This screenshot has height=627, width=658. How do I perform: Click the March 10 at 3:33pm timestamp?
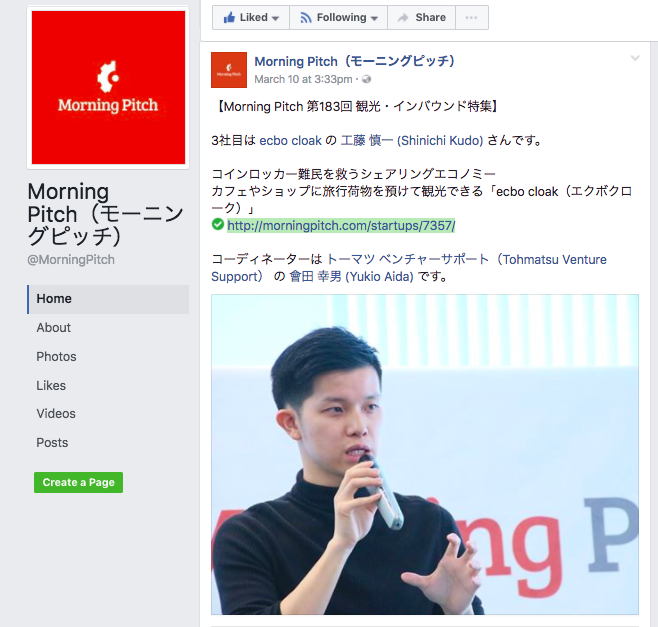tap(303, 79)
